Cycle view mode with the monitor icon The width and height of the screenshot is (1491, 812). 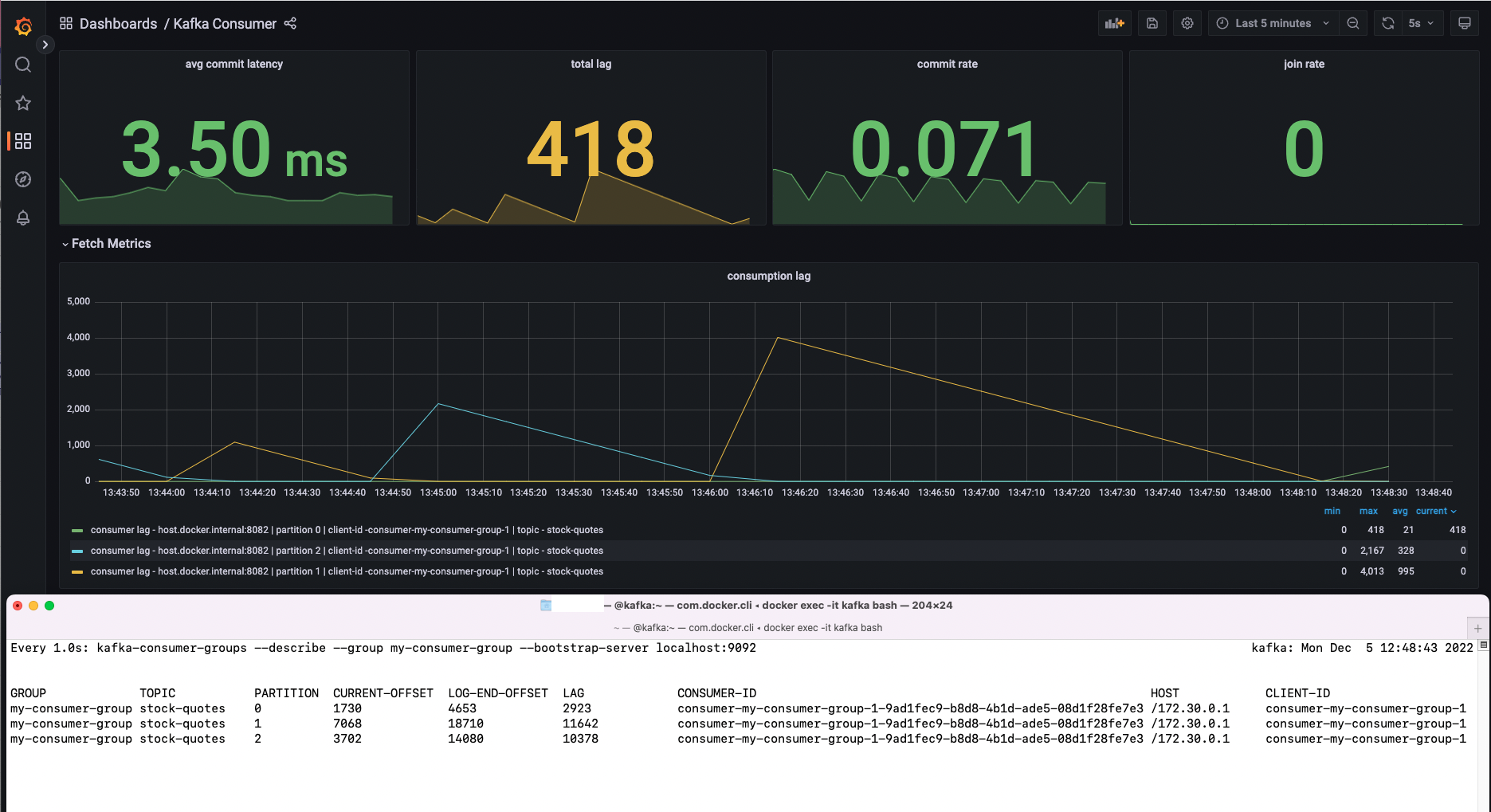tap(1465, 23)
